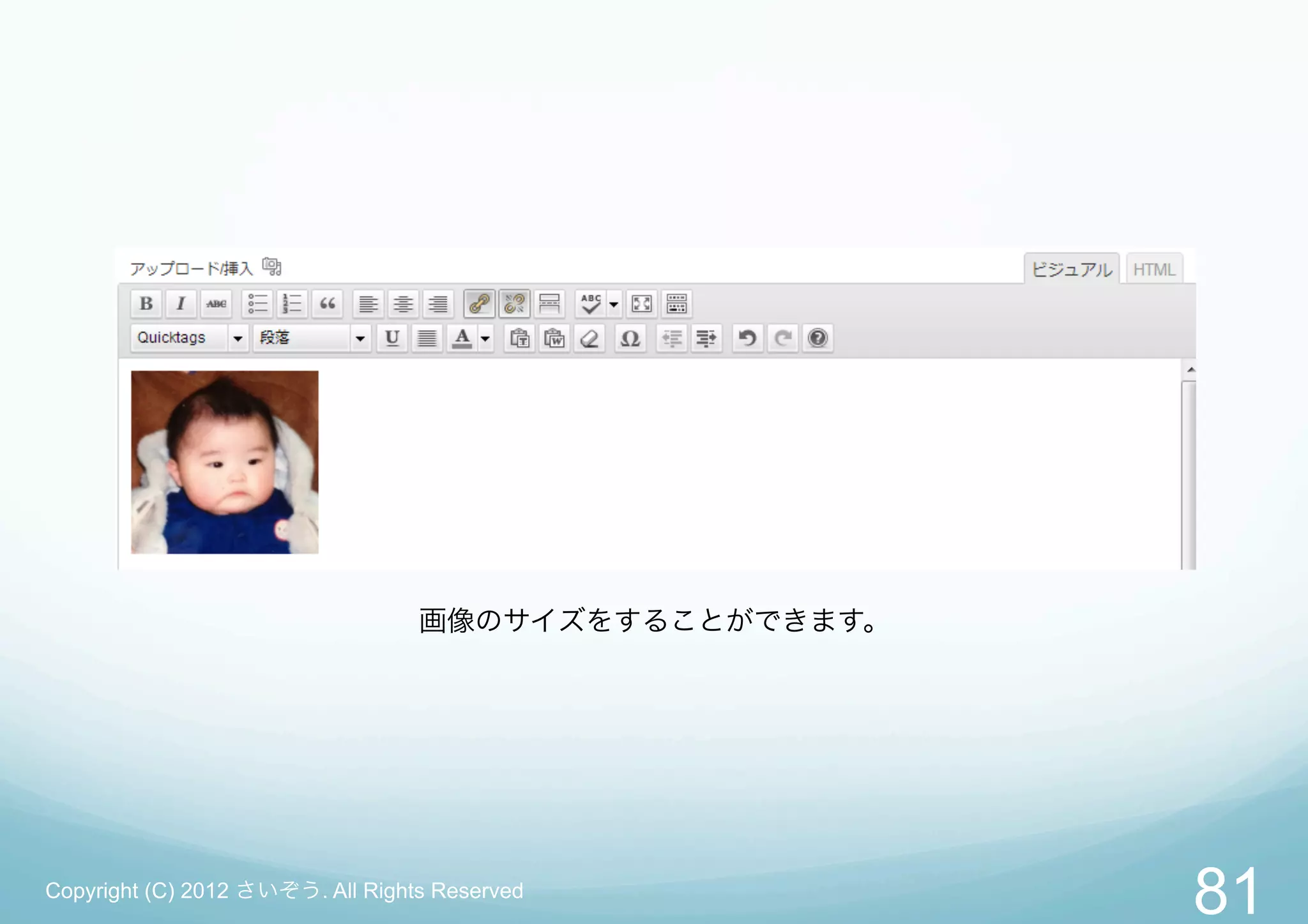1308x924 pixels.
Task: Open spellcheck language dropdown arrow
Action: coord(614,304)
